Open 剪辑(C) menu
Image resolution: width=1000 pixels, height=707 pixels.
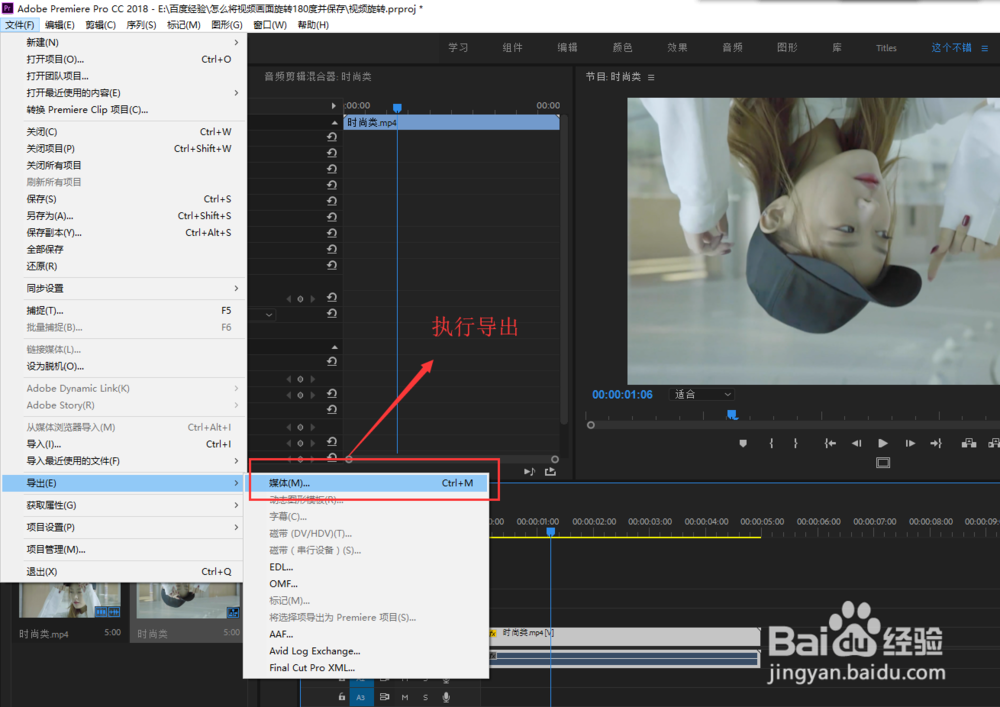coord(101,25)
